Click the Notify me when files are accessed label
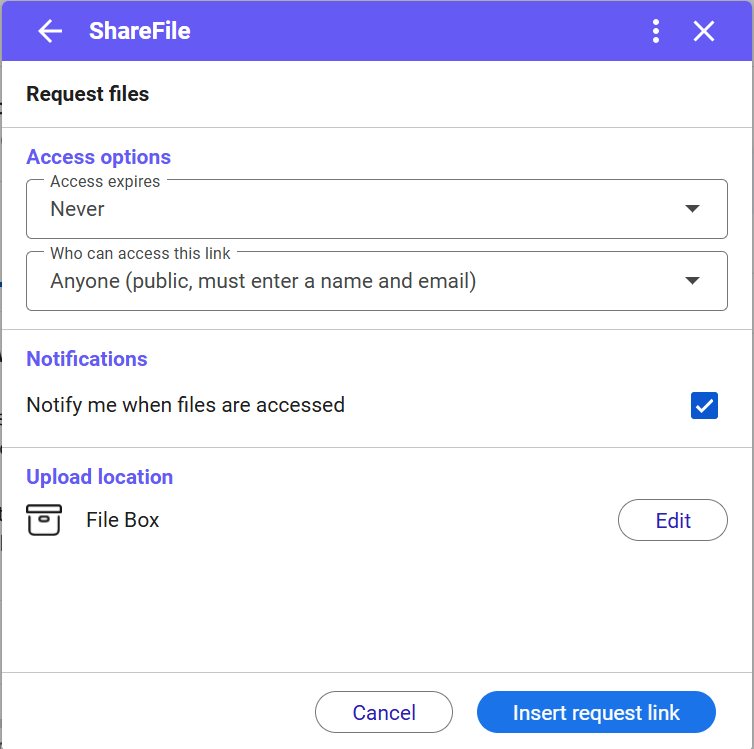 pyautogui.click(x=186, y=405)
